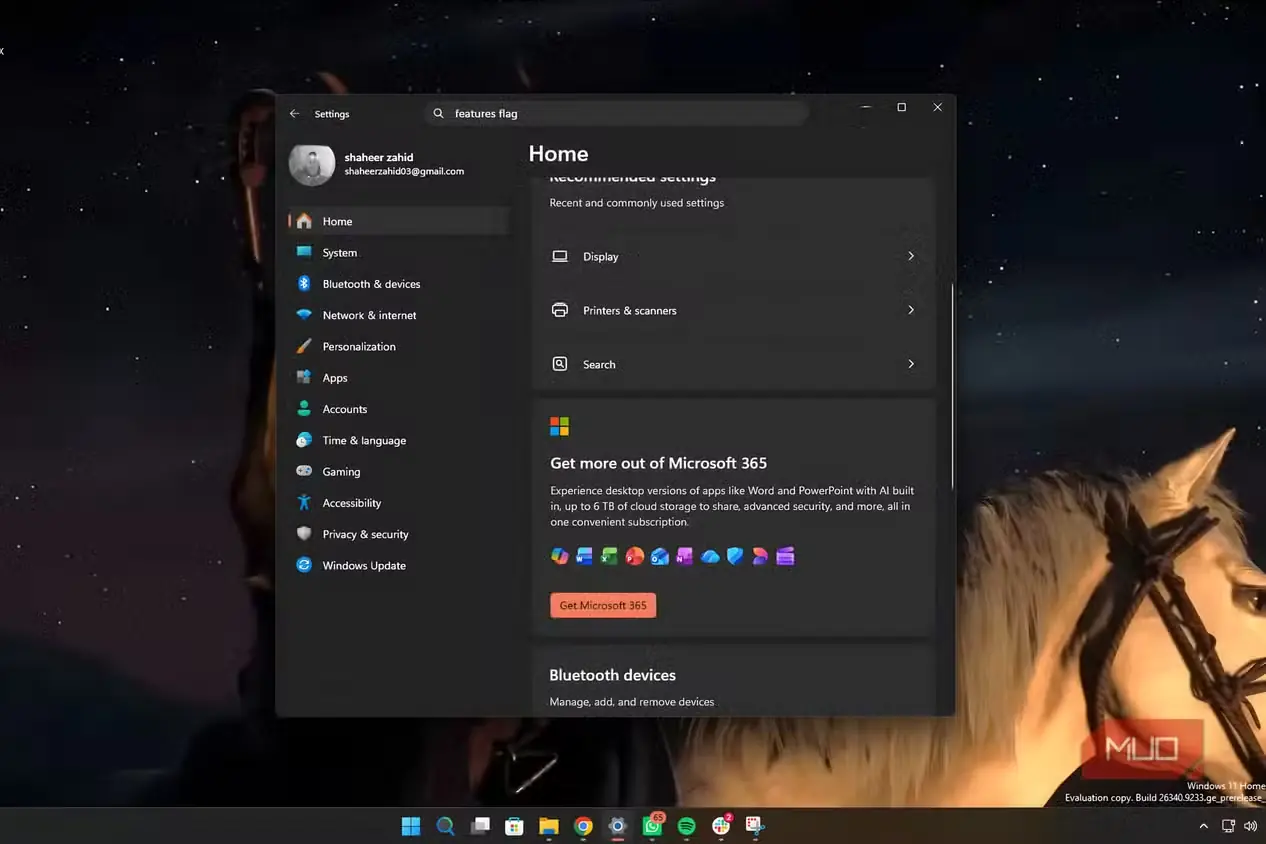Image resolution: width=1266 pixels, height=844 pixels.
Task: Click the Gaming controller icon
Action: click(x=304, y=471)
